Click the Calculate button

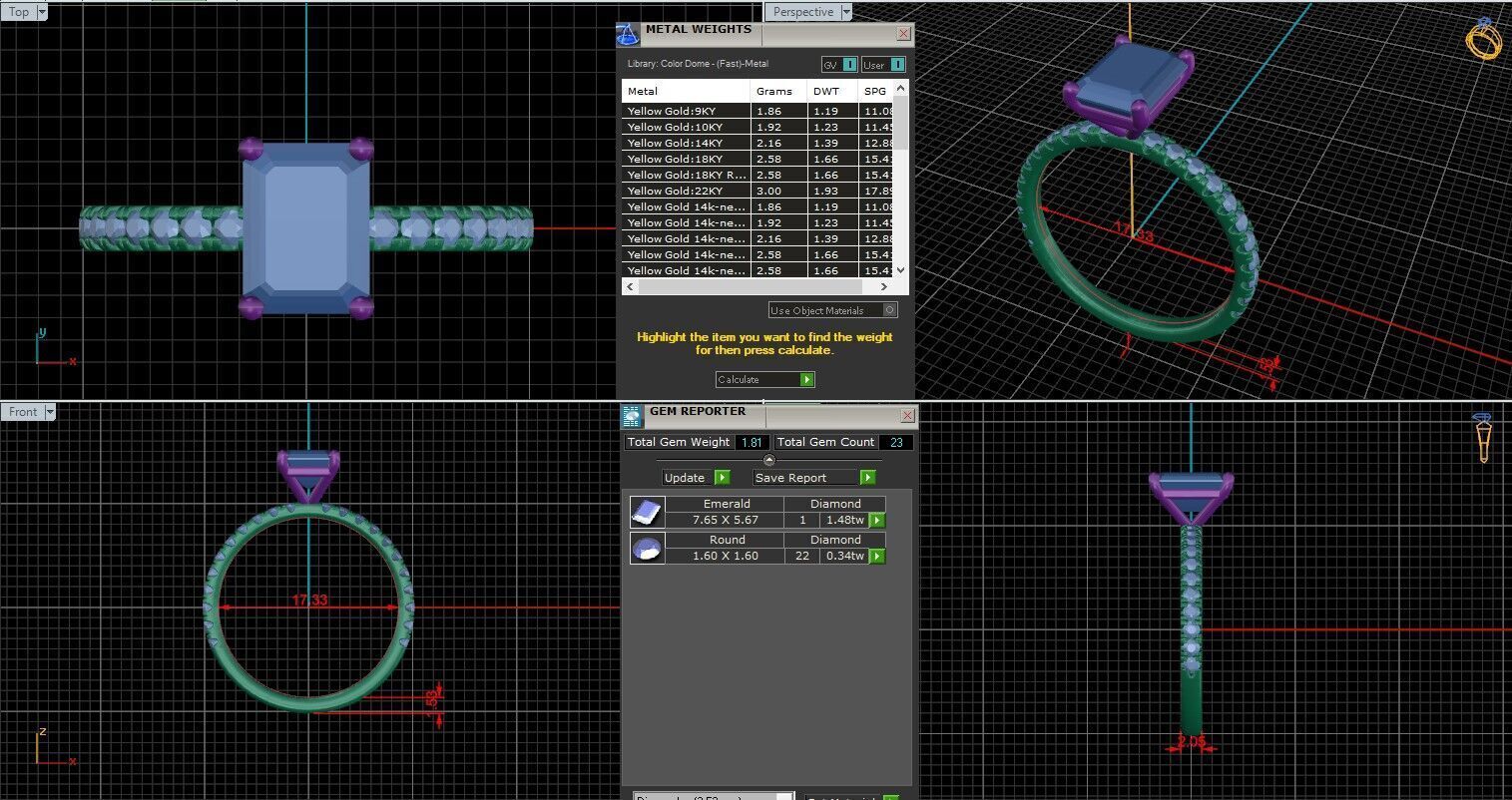(x=765, y=379)
